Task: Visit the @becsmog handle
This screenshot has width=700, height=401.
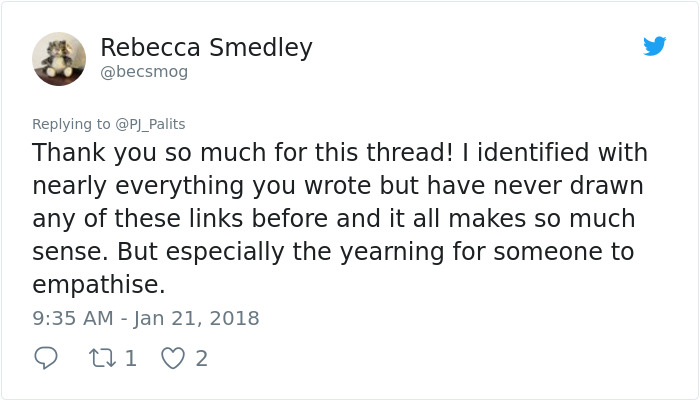Action: (x=144, y=72)
